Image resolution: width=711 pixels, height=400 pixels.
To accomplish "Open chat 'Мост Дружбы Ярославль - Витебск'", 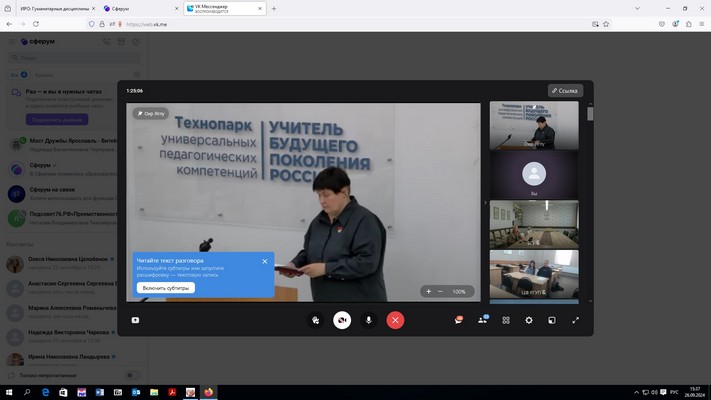I will (x=62, y=145).
